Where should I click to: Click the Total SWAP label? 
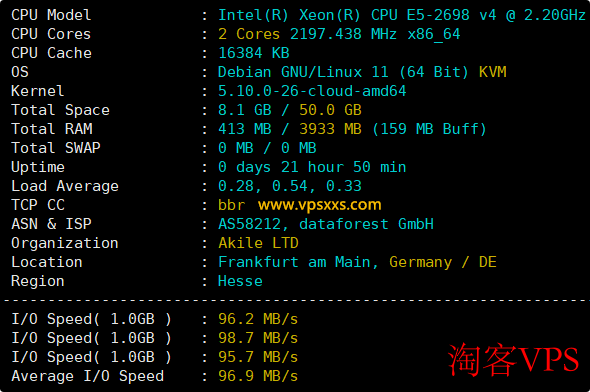point(56,148)
